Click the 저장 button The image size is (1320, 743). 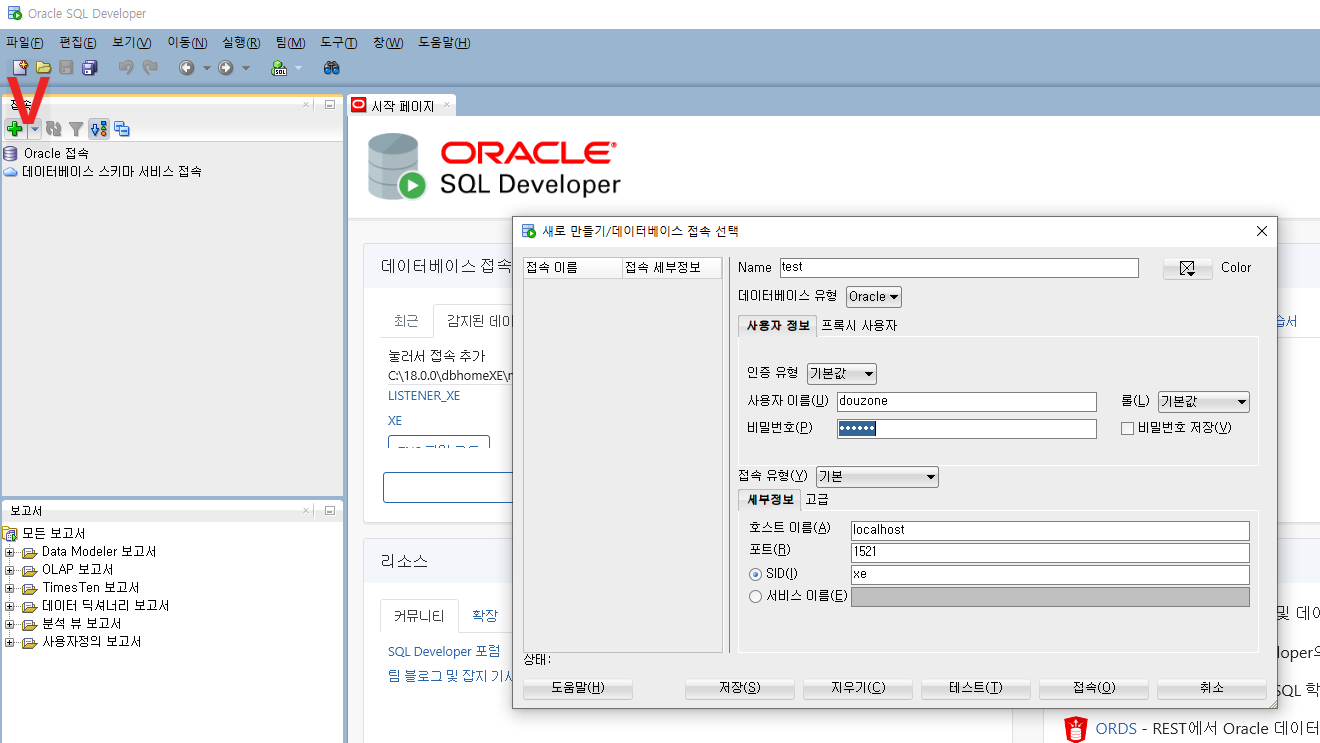[x=740, y=688]
